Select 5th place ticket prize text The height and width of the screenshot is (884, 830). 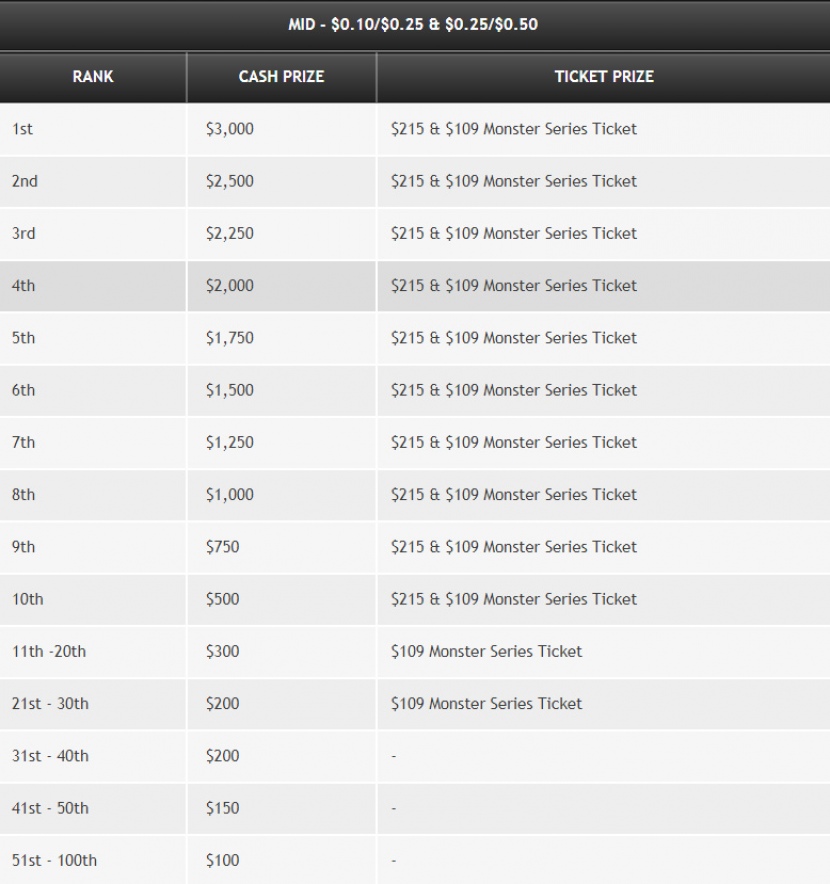[x=514, y=338]
